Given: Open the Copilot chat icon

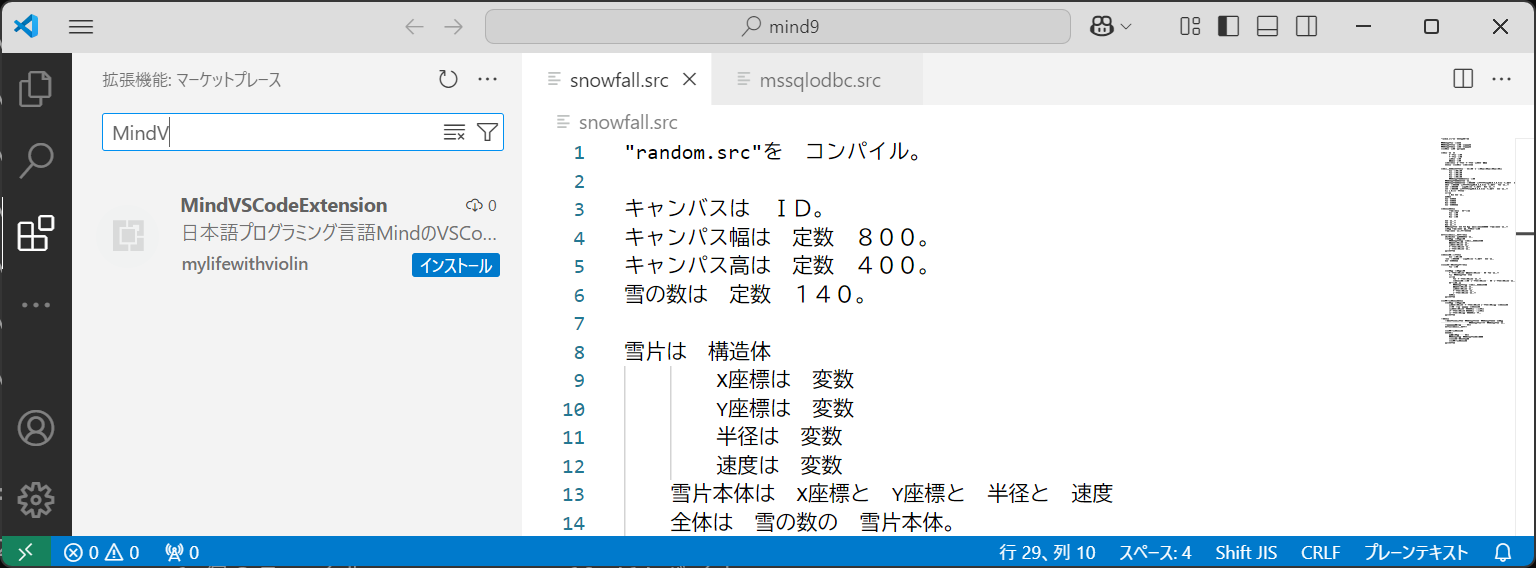Looking at the screenshot, I should 1102,27.
